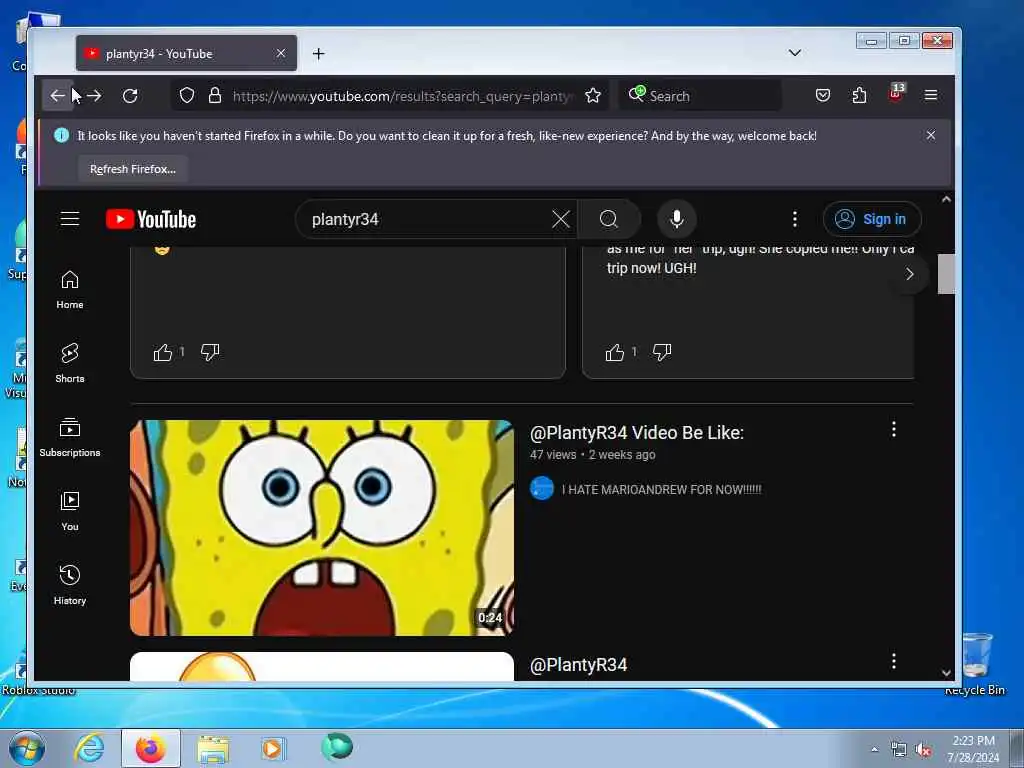Open You section in sidebar
Screen dimensions: 1024x768
coord(70,511)
